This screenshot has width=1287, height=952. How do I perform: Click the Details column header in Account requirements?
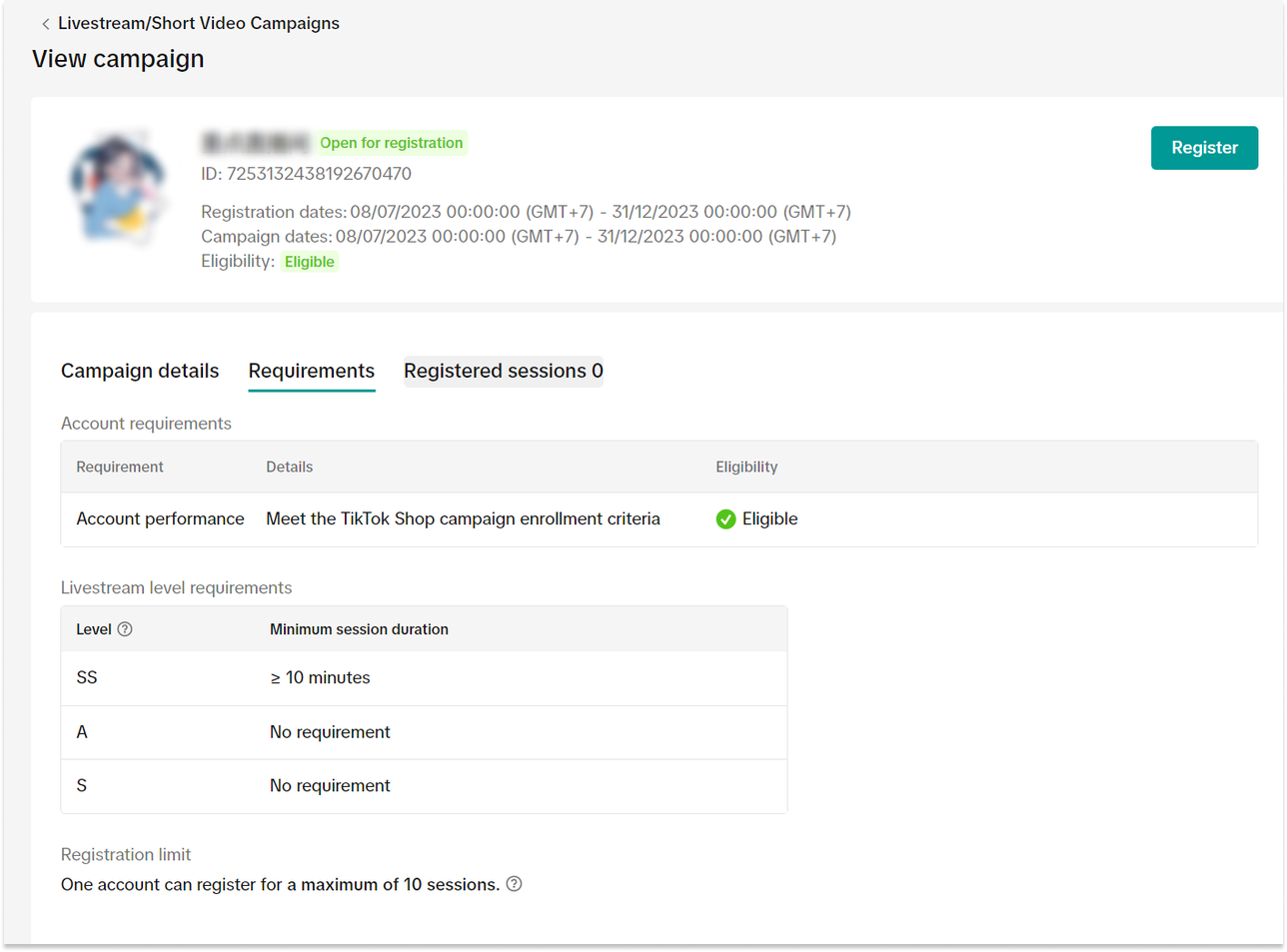click(289, 468)
